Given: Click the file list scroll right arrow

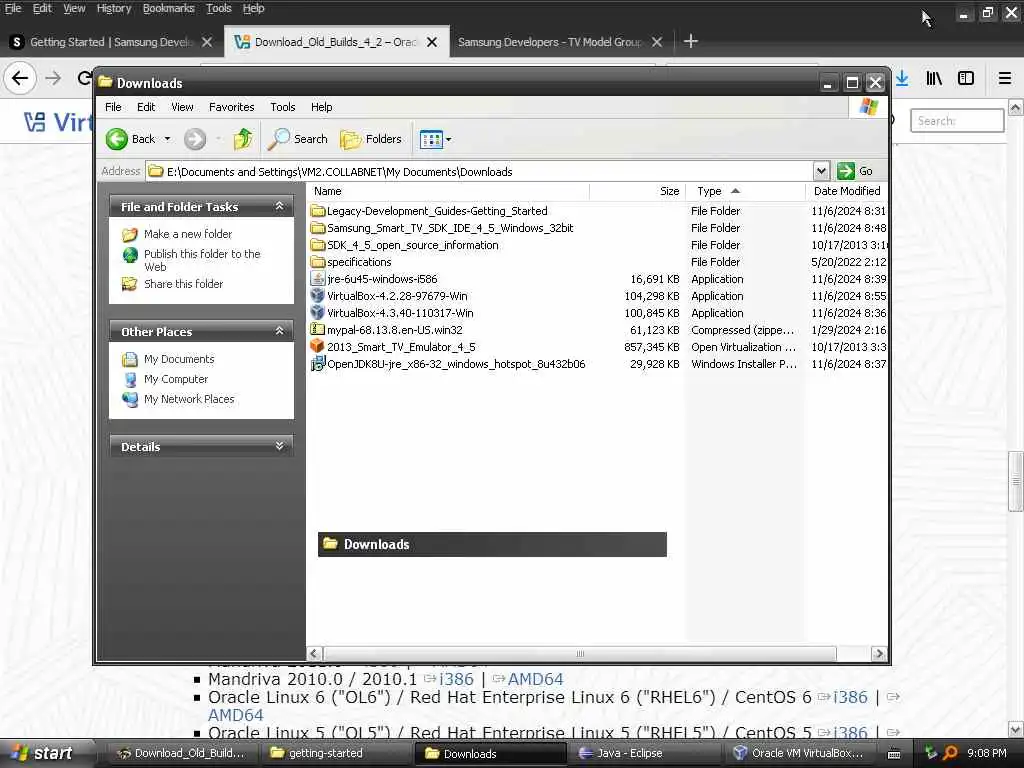Looking at the screenshot, I should pyautogui.click(x=878, y=654).
